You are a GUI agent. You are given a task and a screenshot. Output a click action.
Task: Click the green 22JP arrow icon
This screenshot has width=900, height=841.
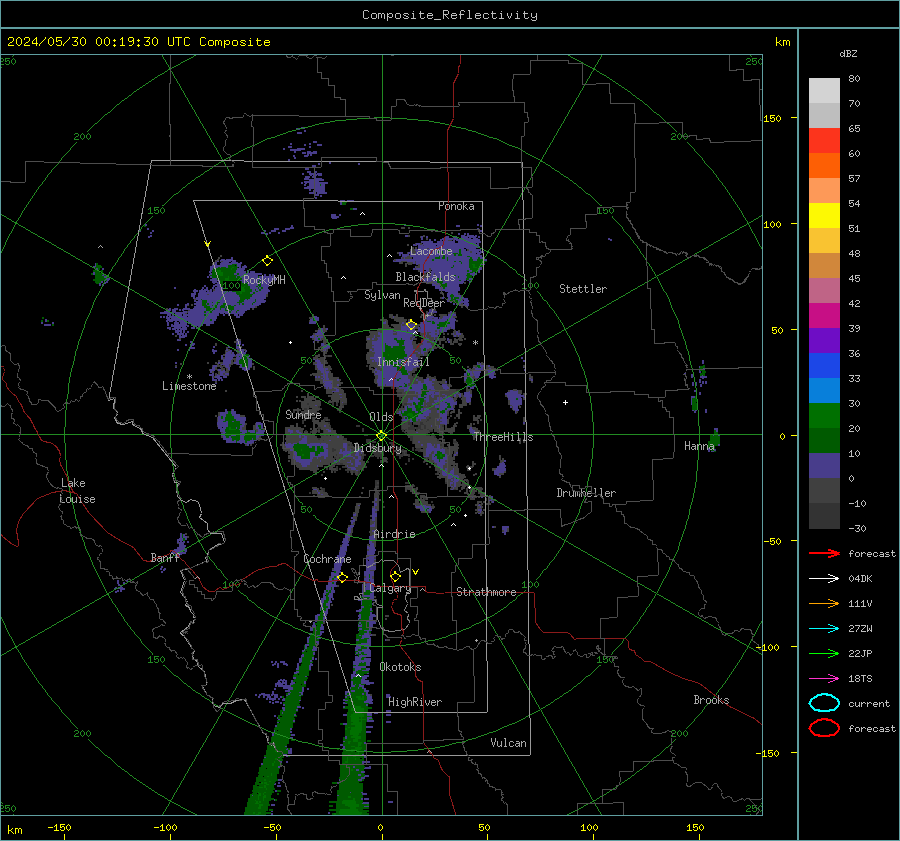pyautogui.click(x=824, y=653)
